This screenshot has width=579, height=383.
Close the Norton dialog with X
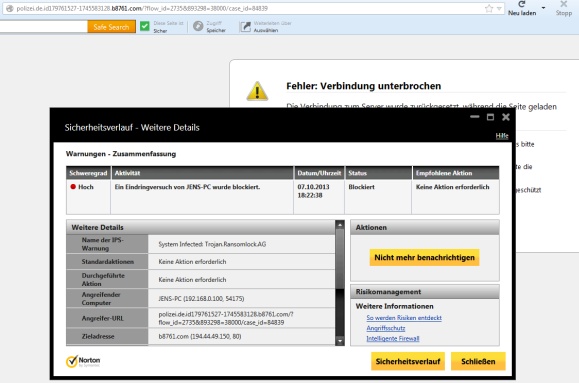506,117
